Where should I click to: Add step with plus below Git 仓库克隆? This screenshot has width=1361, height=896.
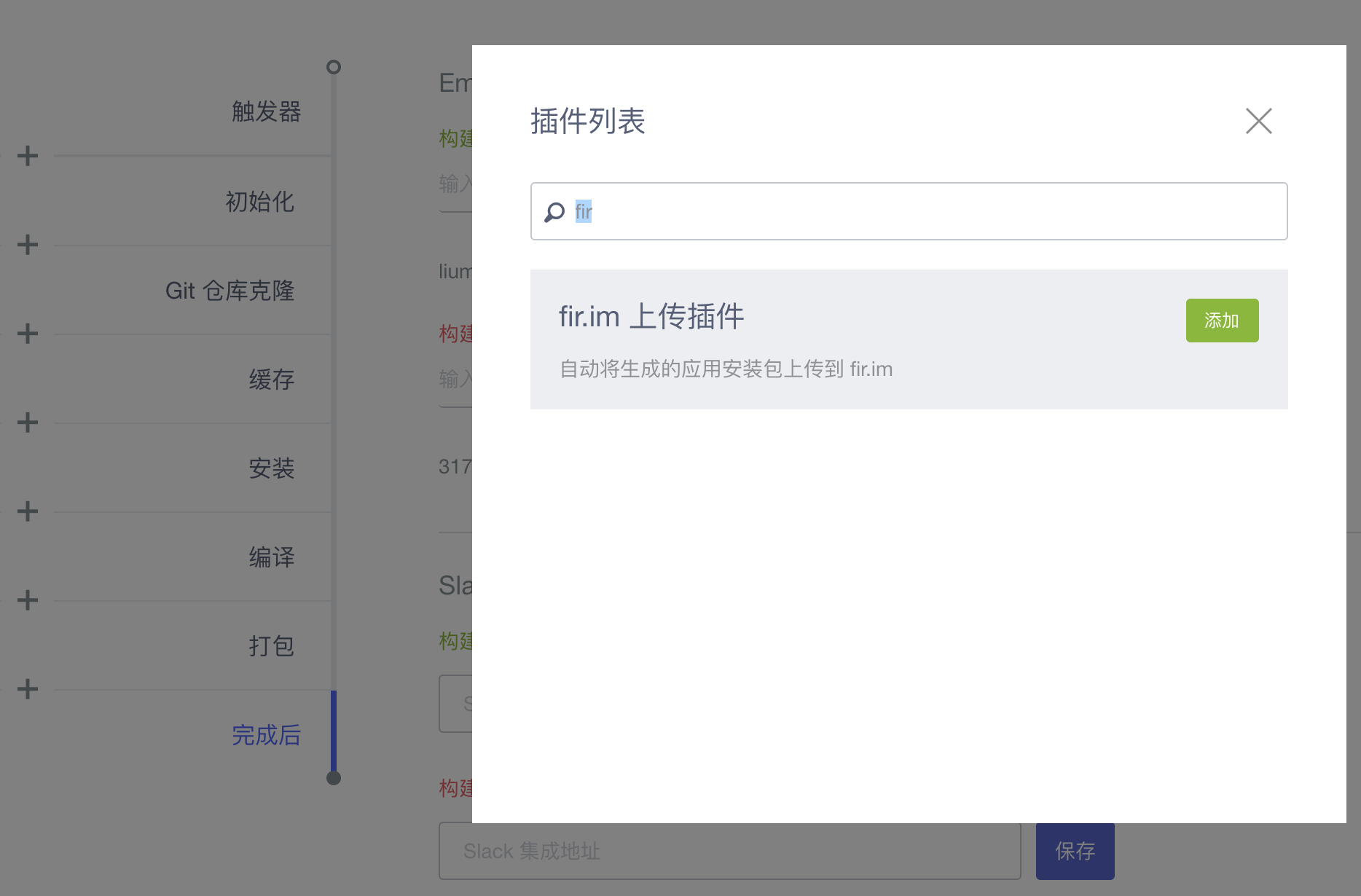[x=28, y=333]
